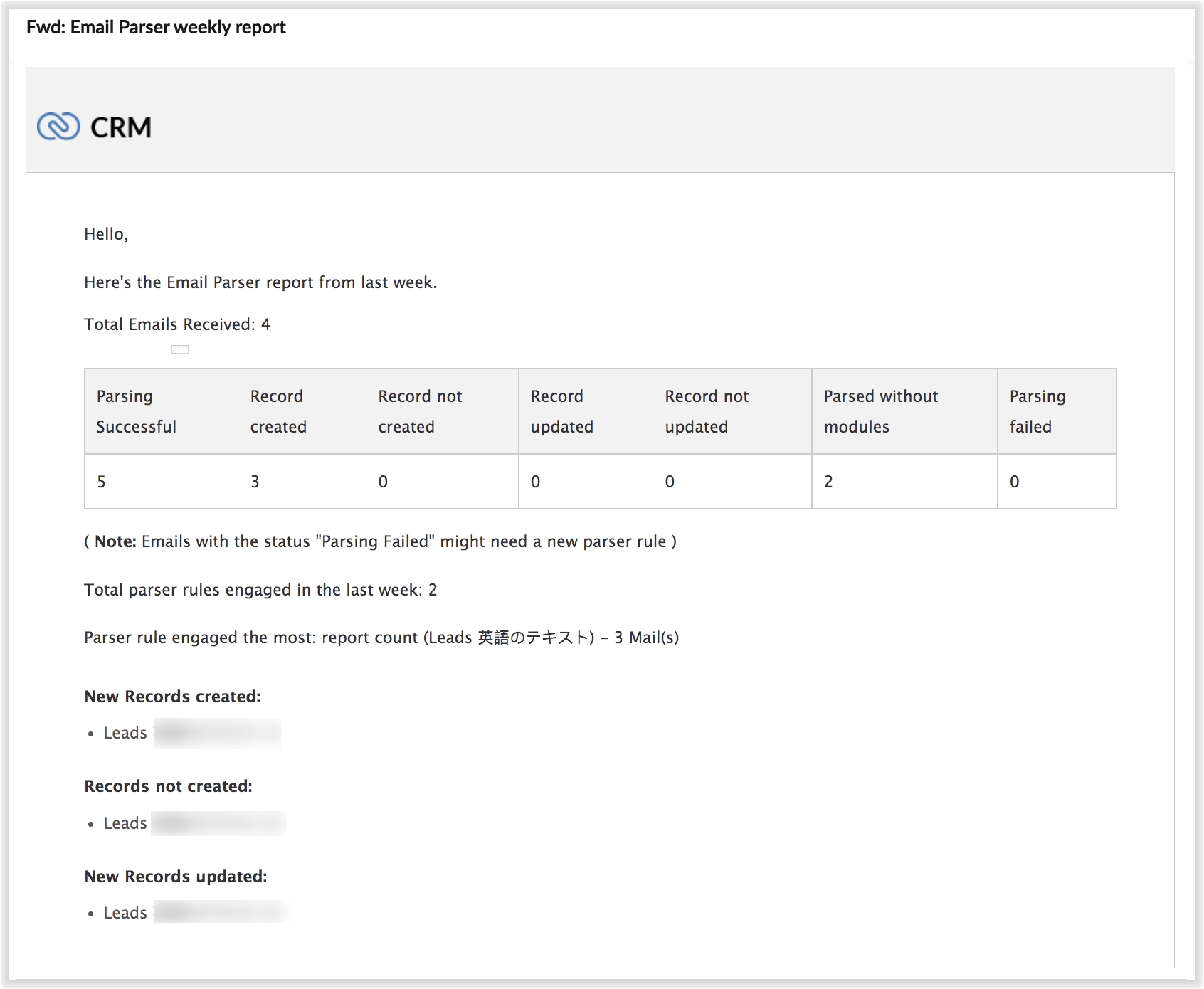Click the Zoho CRM chain-link logo
Image resolution: width=1204 pixels, height=989 pixels.
58,127
